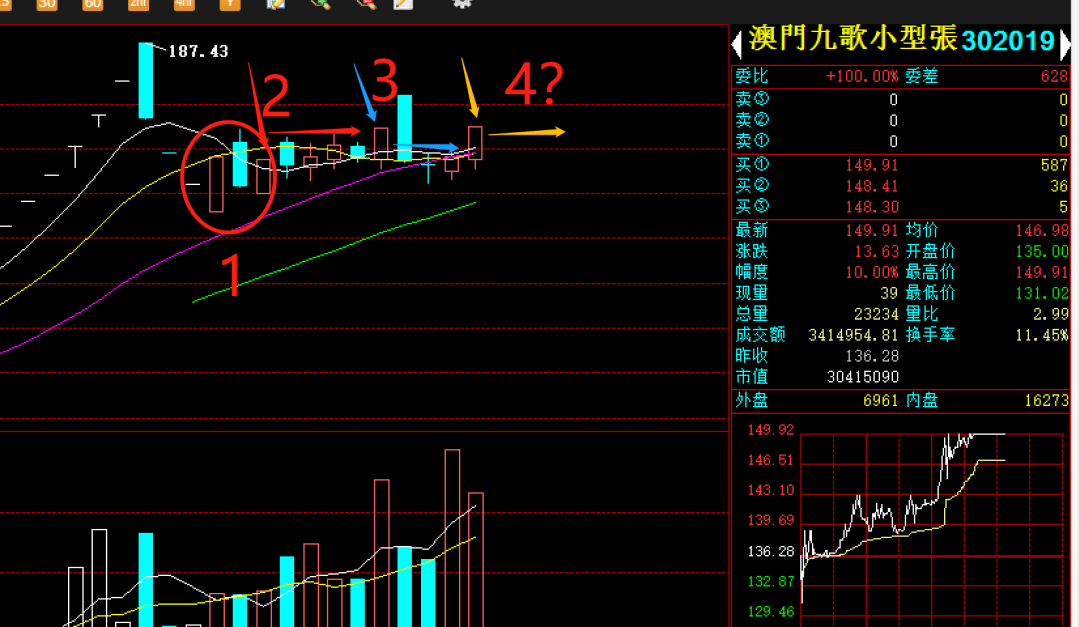Image resolution: width=1080 pixels, height=627 pixels.
Task: Open the settings gear in the top toolbar
Action: (462, 3)
